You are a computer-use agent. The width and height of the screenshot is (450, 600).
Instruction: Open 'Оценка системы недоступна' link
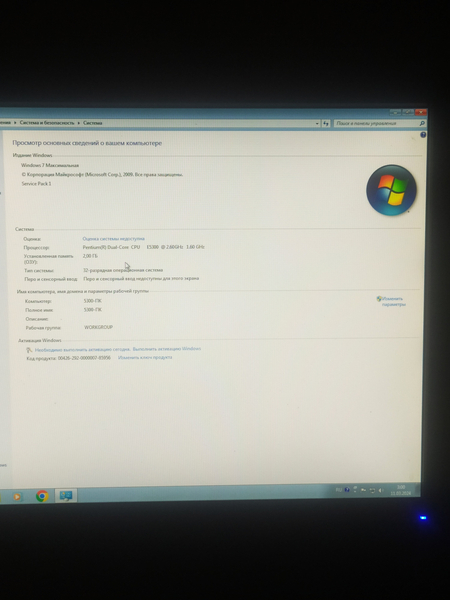(x=114, y=238)
